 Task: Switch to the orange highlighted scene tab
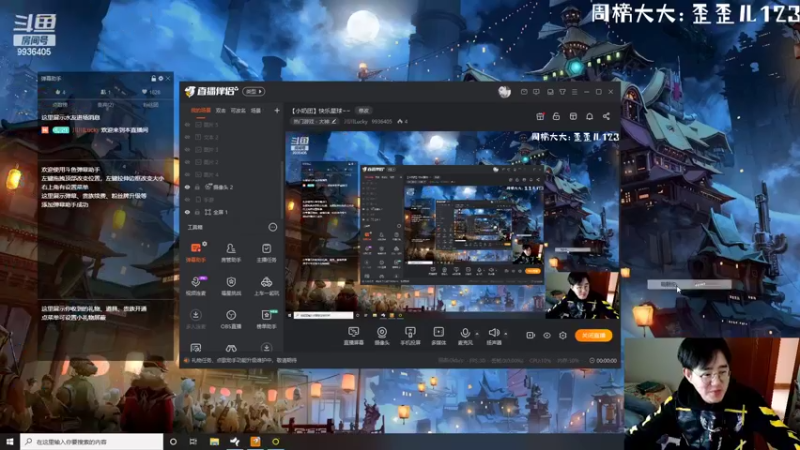201,110
